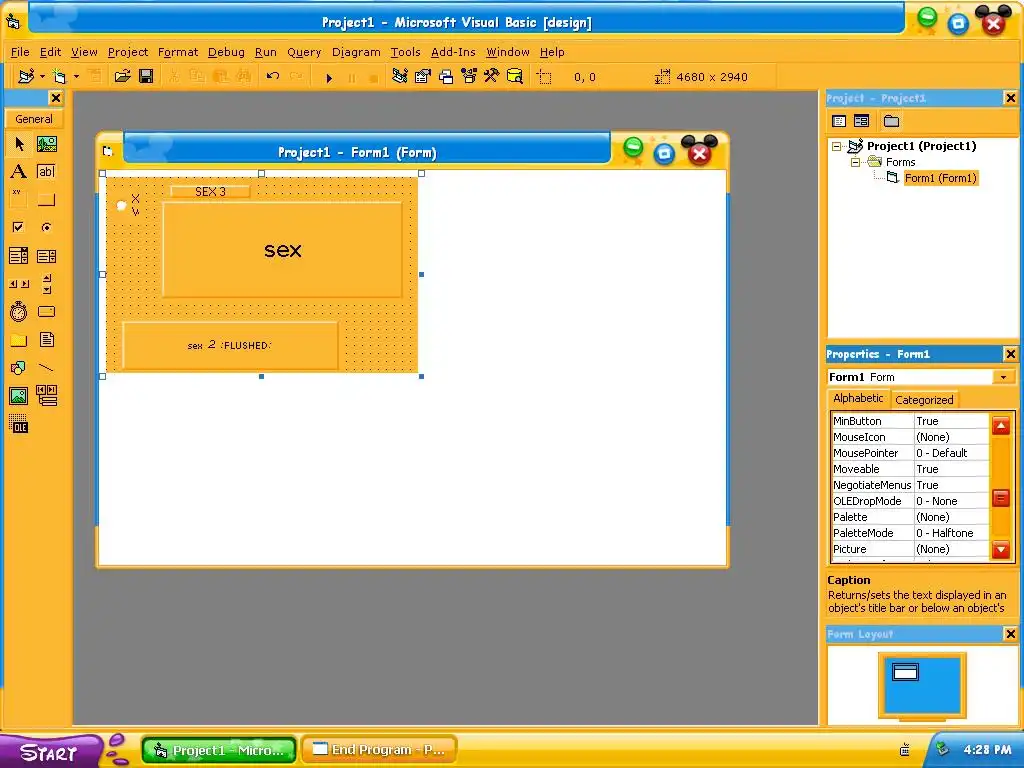This screenshot has width=1024, height=768.
Task: Click View Code in Project panel
Action: click(839, 121)
